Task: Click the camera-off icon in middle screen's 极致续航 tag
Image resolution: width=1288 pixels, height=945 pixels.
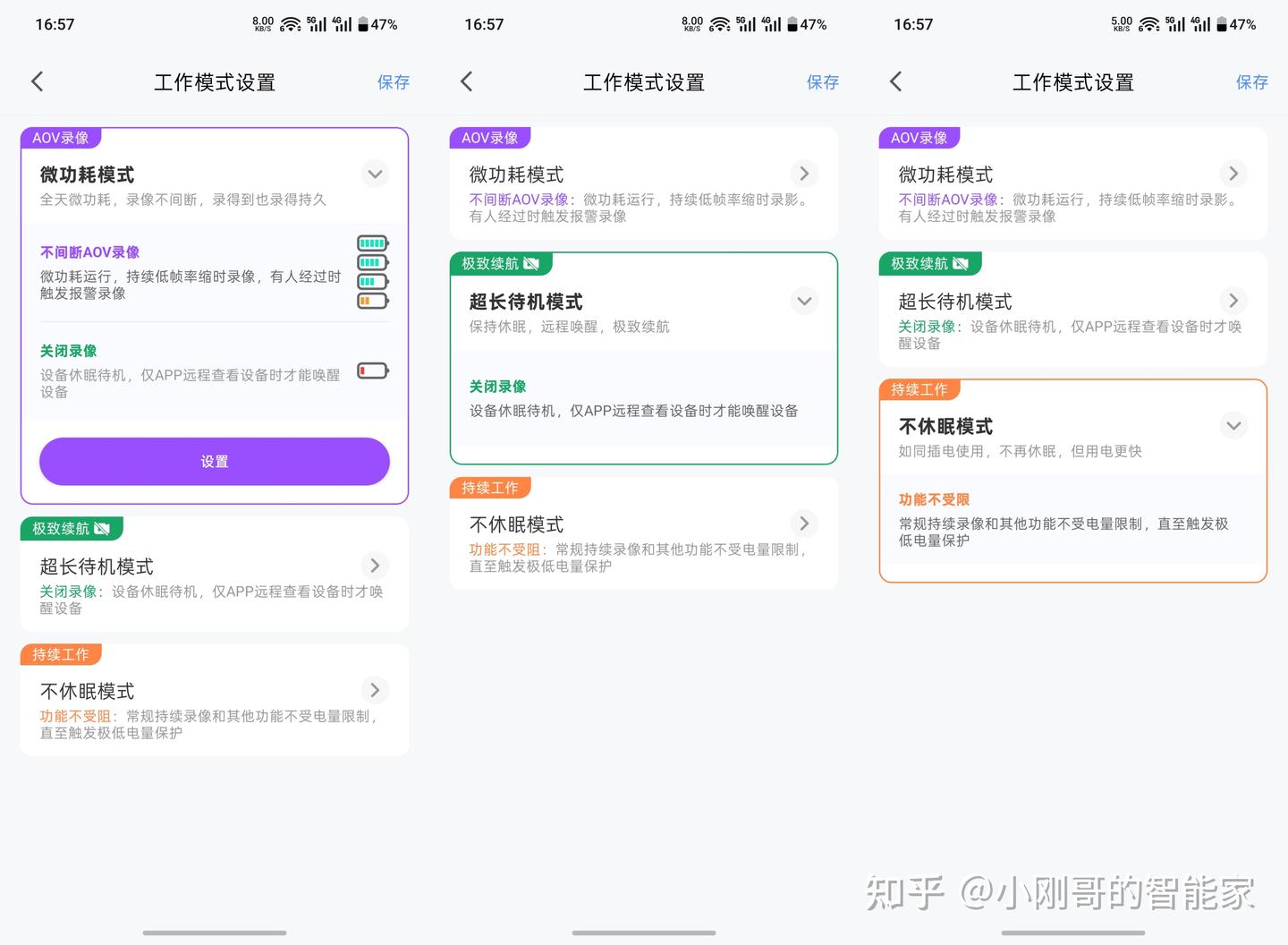Action: click(531, 263)
